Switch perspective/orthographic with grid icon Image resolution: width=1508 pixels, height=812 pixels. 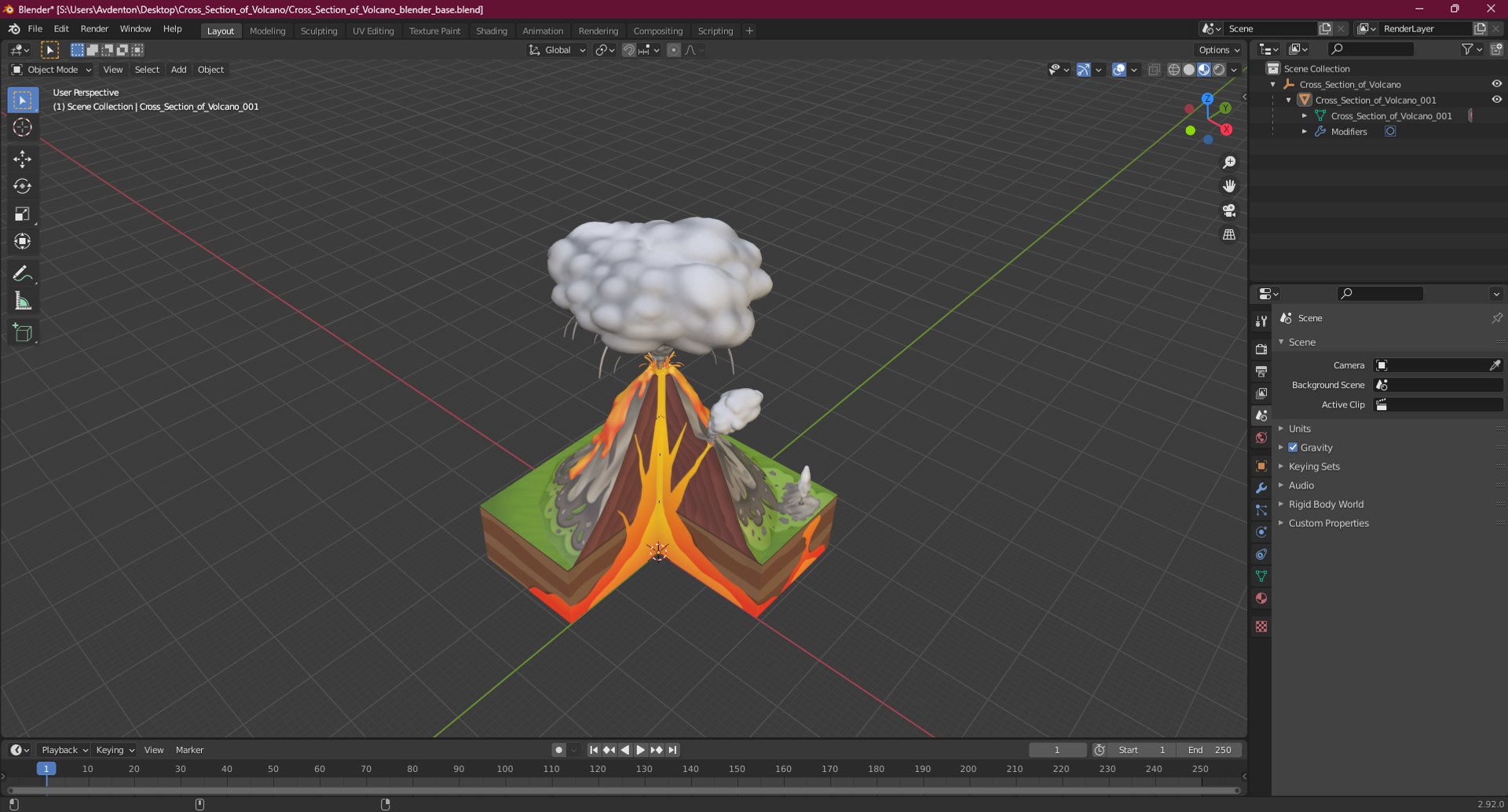(x=1229, y=235)
